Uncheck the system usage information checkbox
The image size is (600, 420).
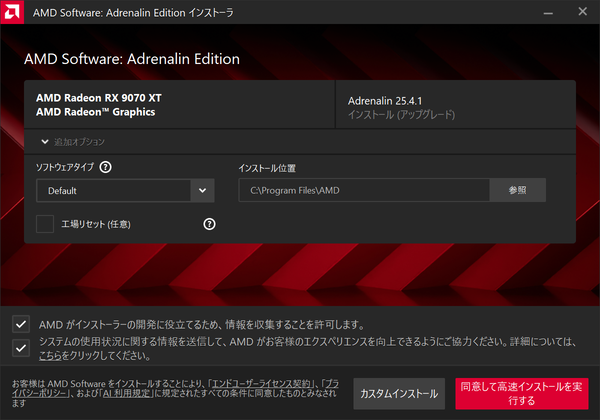tap(21, 348)
